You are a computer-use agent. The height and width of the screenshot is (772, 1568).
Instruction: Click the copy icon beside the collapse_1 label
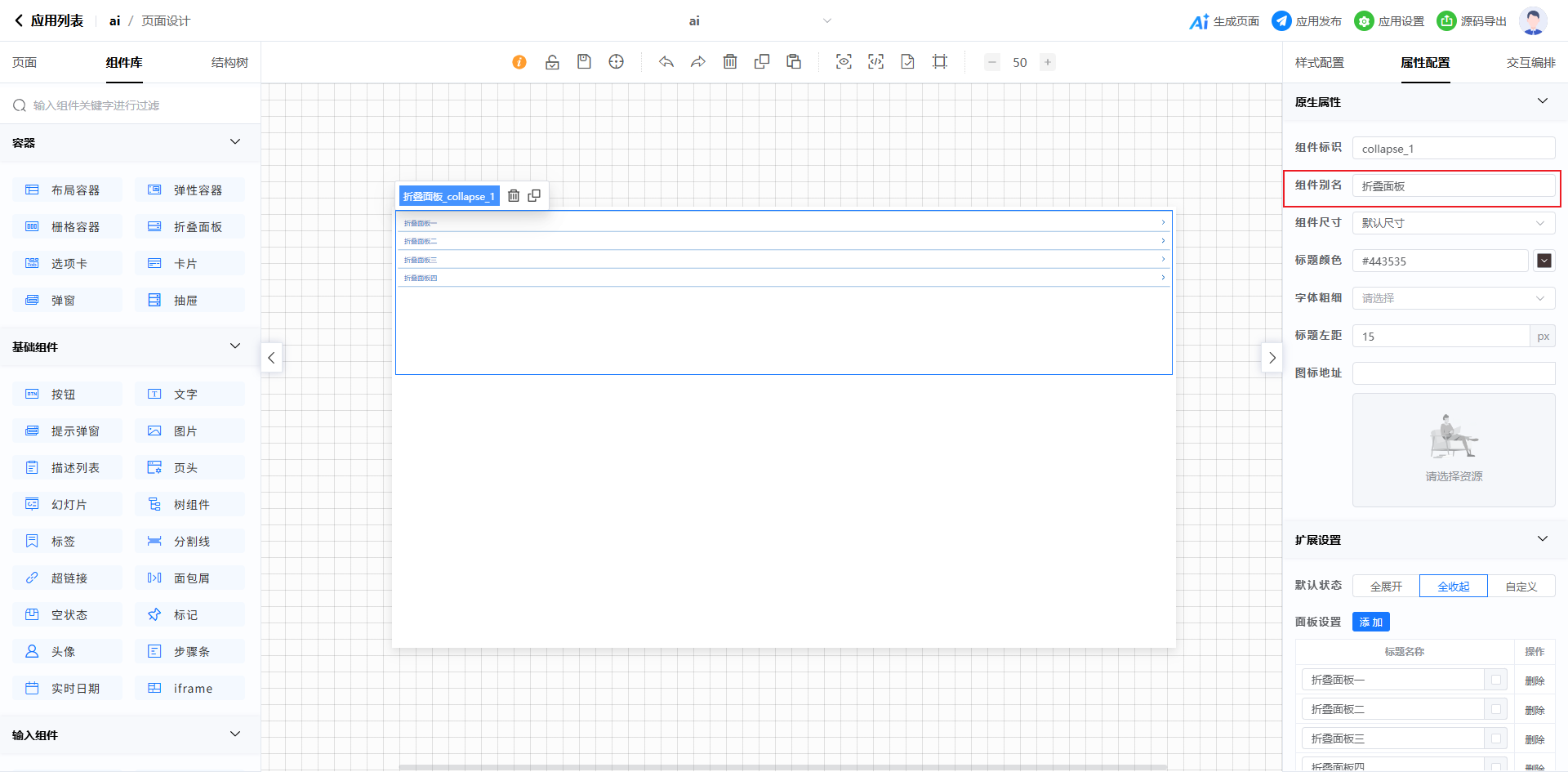tap(534, 196)
